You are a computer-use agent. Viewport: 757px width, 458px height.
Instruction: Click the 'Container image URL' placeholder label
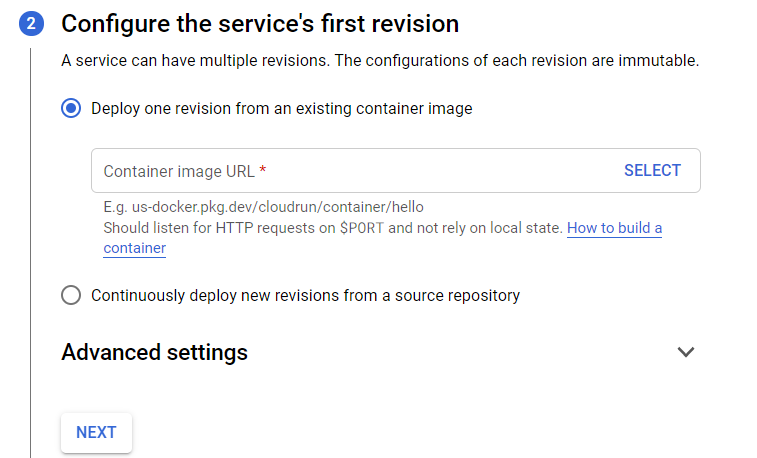tap(179, 171)
